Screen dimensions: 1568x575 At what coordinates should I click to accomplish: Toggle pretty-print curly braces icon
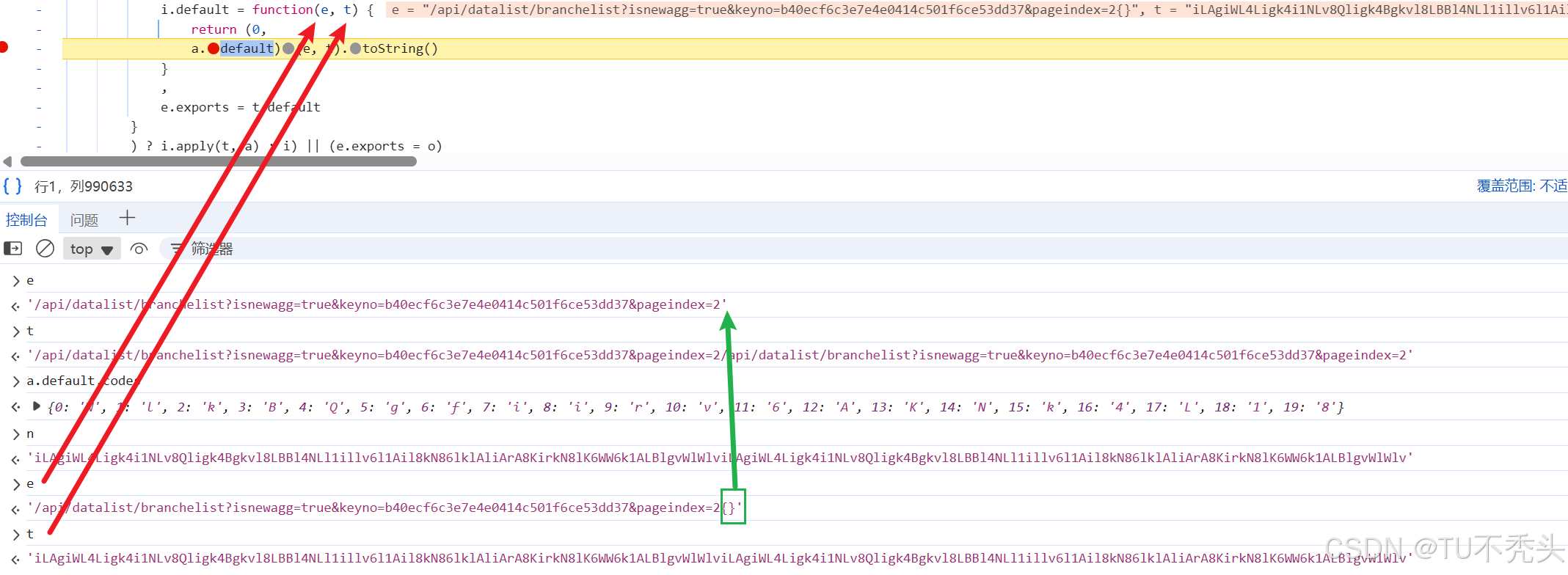(12, 186)
